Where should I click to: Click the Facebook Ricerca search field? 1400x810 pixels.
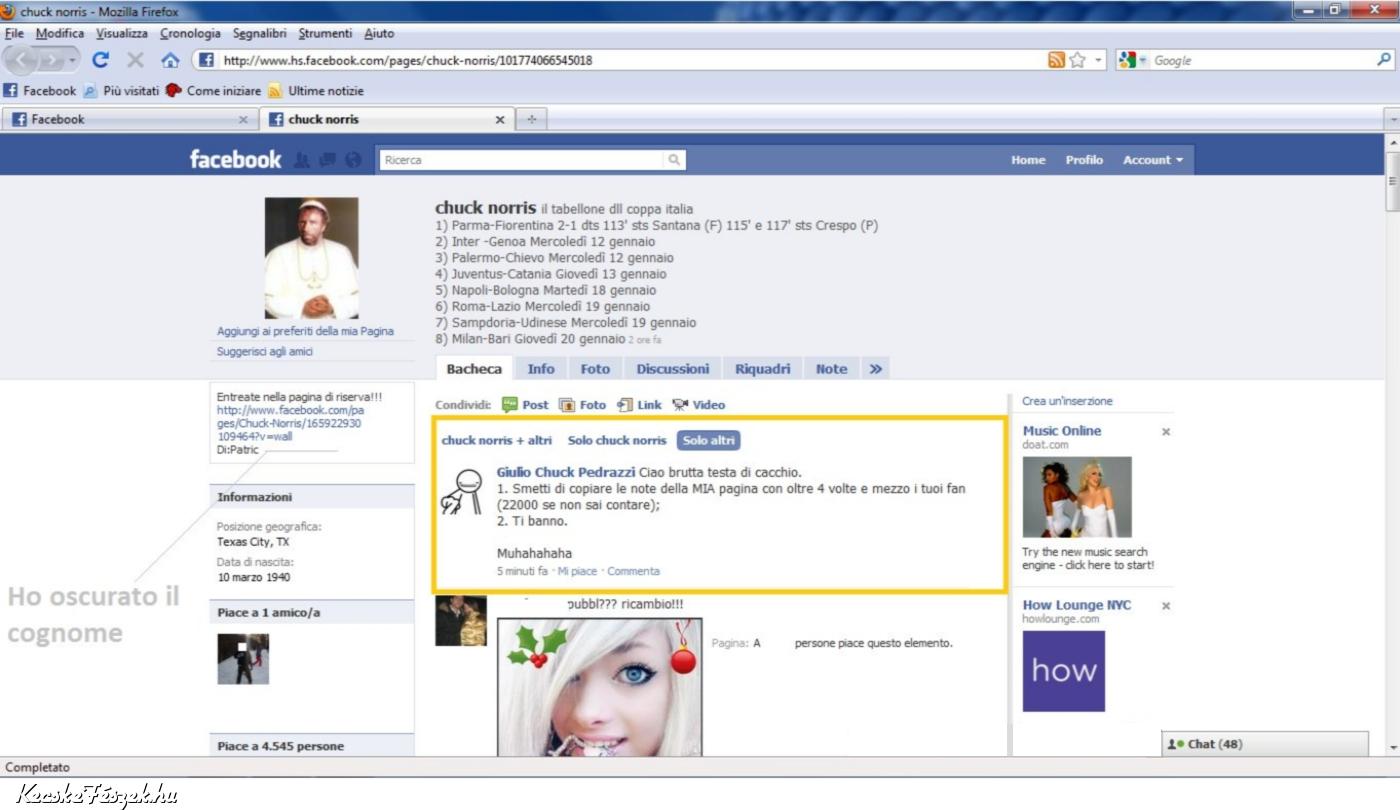tap(523, 159)
